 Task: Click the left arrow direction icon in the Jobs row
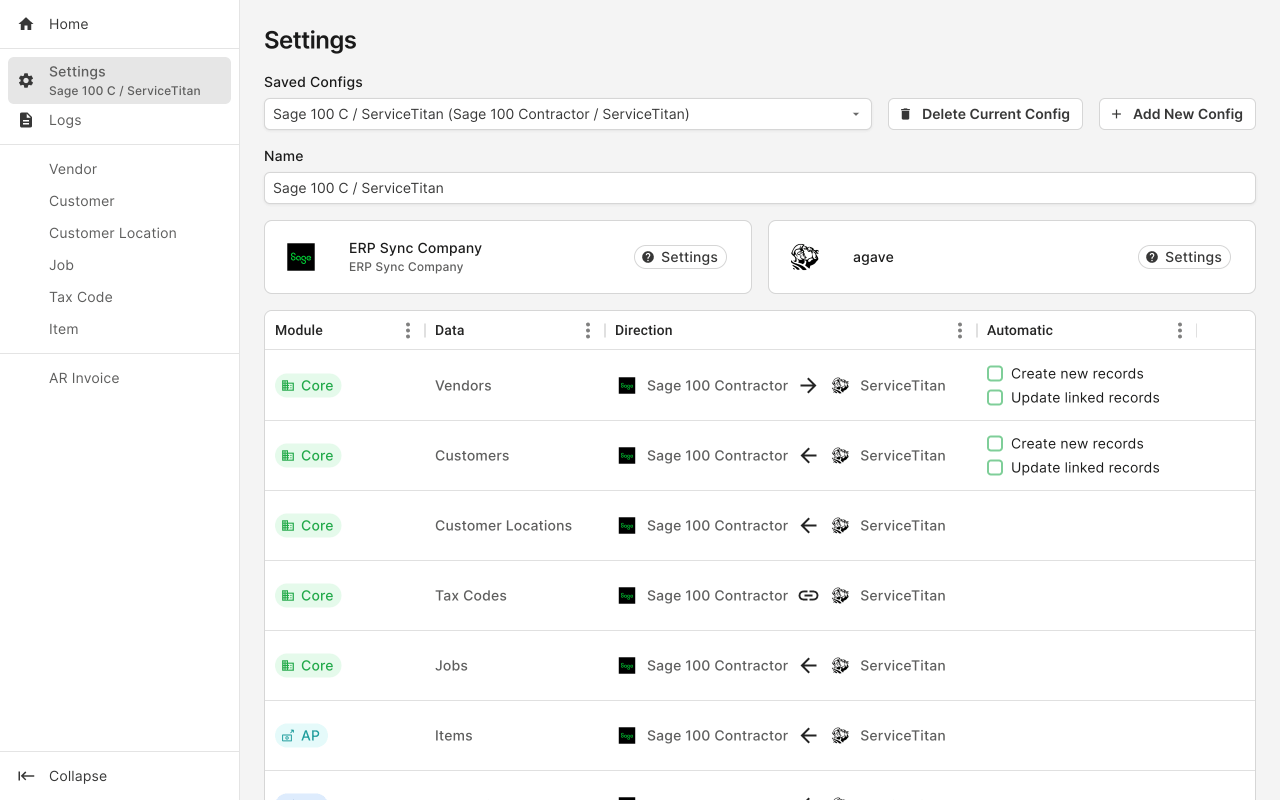pyautogui.click(x=809, y=665)
